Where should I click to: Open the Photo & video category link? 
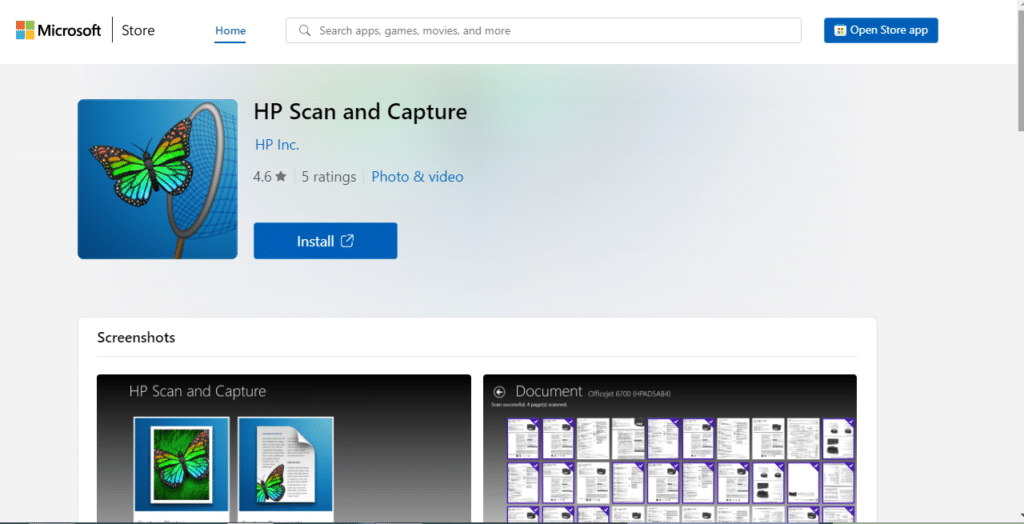point(417,176)
